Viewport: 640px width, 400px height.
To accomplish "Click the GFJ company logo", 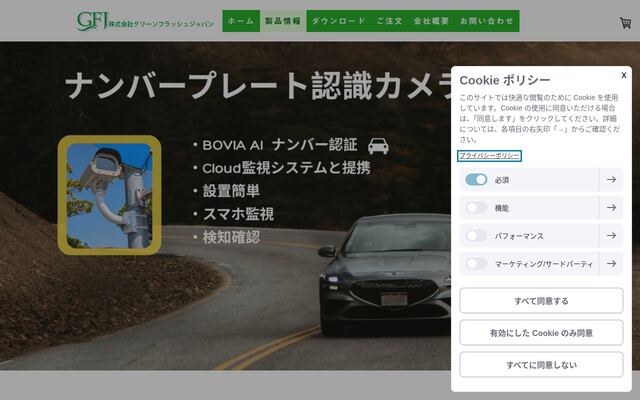I will tap(92, 21).
